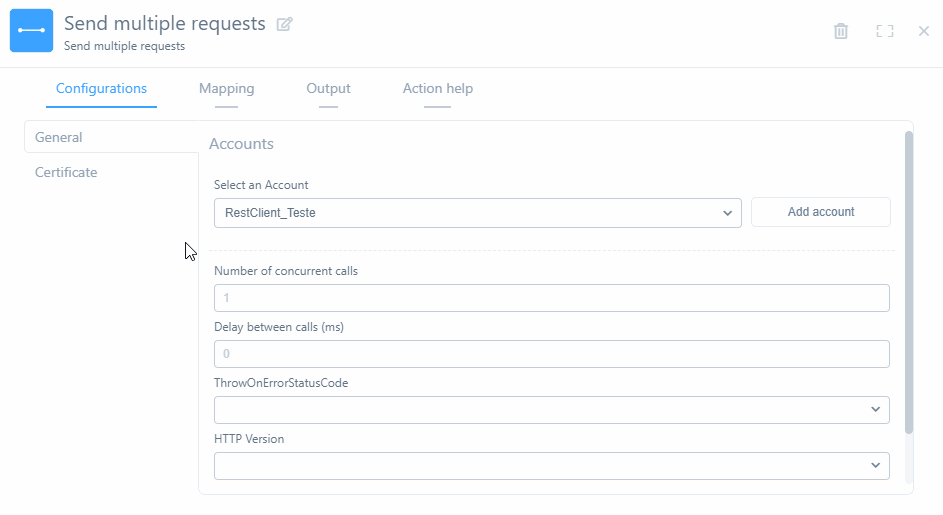
Task: Click the large Send multiple requests title
Action: coord(164,23)
